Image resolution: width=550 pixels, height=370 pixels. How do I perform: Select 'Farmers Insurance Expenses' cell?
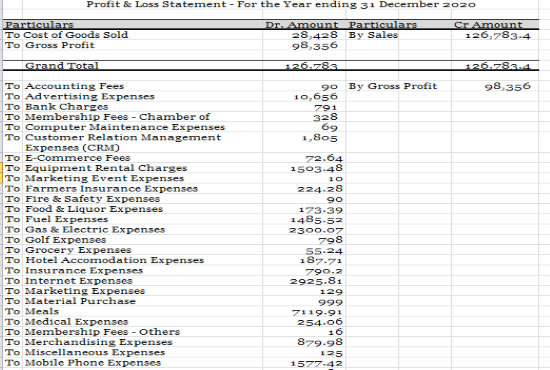112,188
